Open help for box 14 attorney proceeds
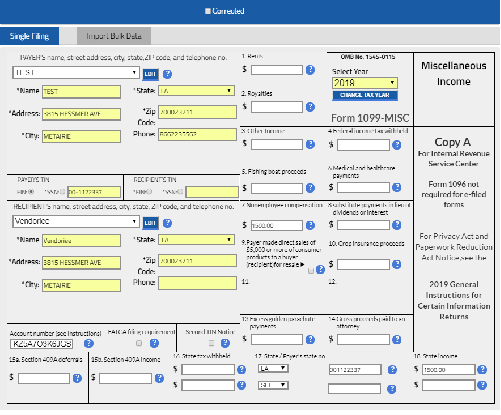Viewport: 501px width, 415px height. click(397, 339)
